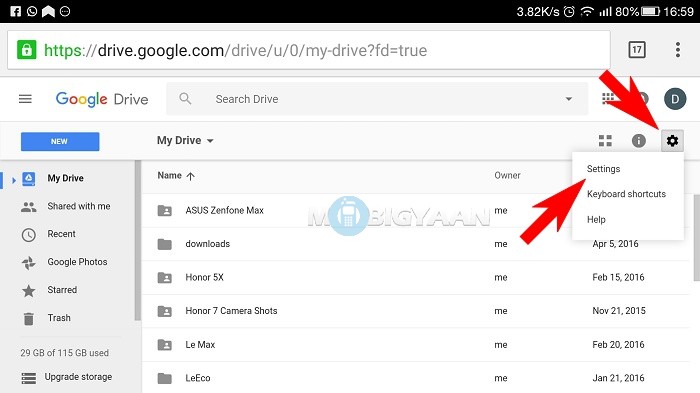Click the Honor 7 Camera Shots folder icon
700x393 pixels.
[x=164, y=311]
